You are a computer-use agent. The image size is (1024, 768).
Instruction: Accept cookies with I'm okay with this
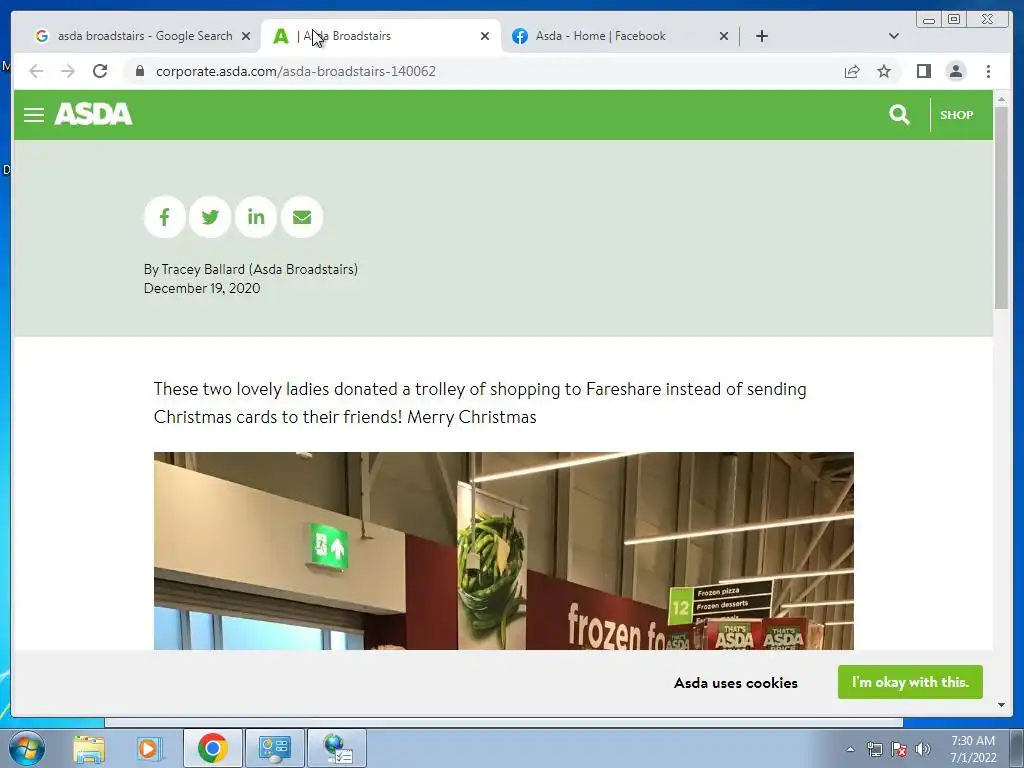tap(910, 682)
